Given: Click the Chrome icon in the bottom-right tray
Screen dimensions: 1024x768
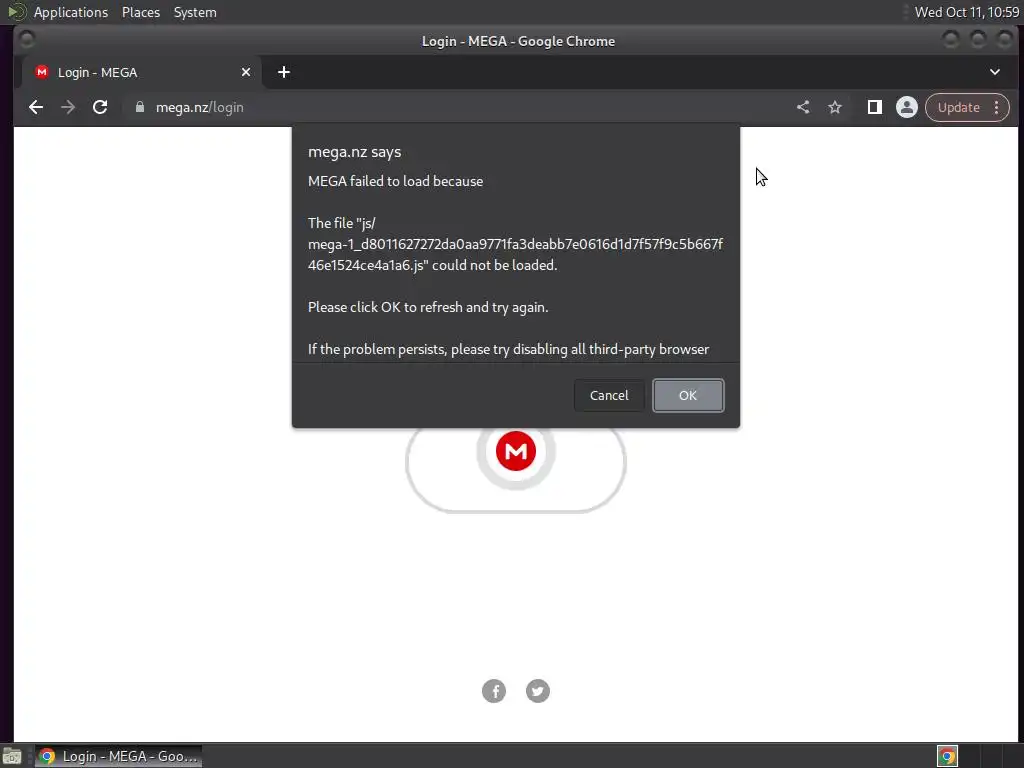Looking at the screenshot, I should click(x=947, y=756).
